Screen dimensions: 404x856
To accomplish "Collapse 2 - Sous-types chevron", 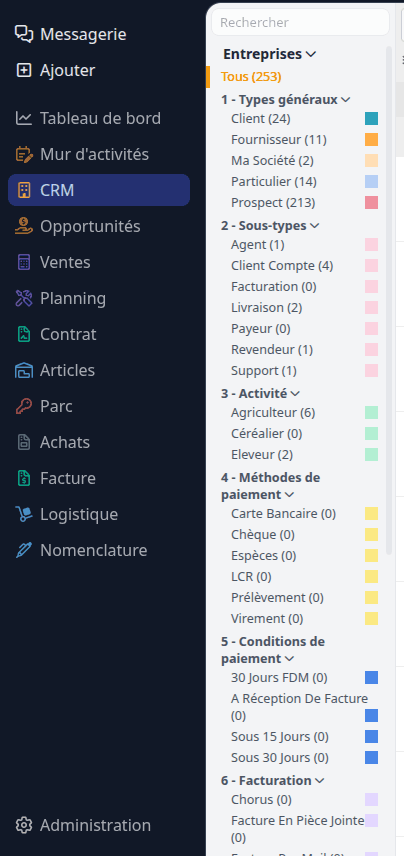I will coord(314,226).
